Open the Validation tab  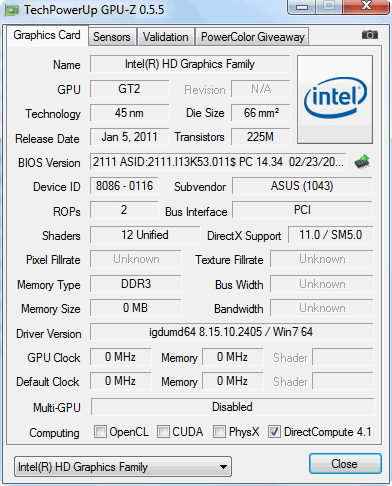pos(166,37)
